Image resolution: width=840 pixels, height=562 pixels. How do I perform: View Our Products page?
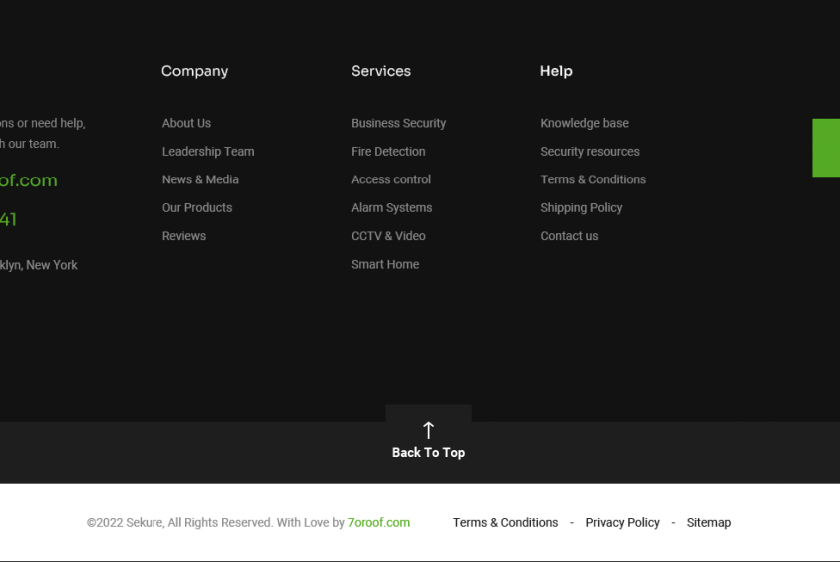pyautogui.click(x=197, y=207)
